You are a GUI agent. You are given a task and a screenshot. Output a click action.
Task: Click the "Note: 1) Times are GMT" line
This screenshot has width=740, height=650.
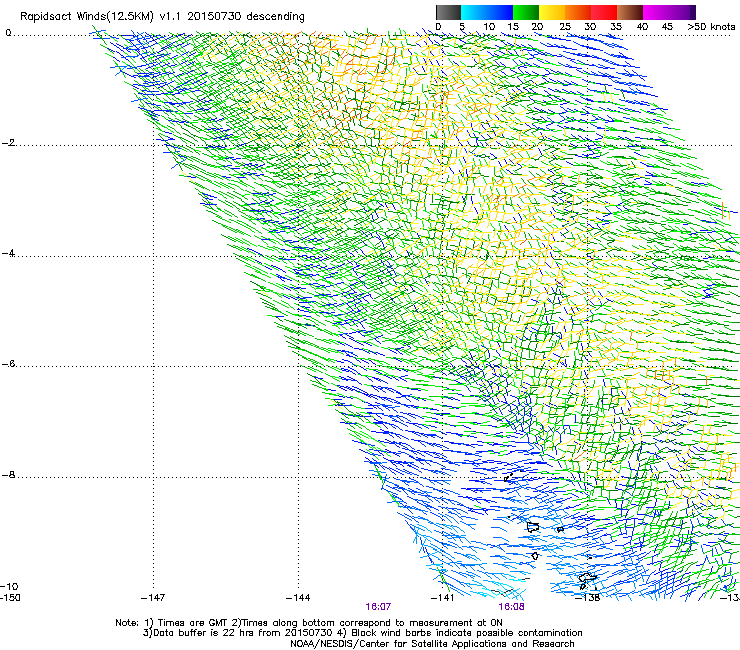(x=309, y=623)
